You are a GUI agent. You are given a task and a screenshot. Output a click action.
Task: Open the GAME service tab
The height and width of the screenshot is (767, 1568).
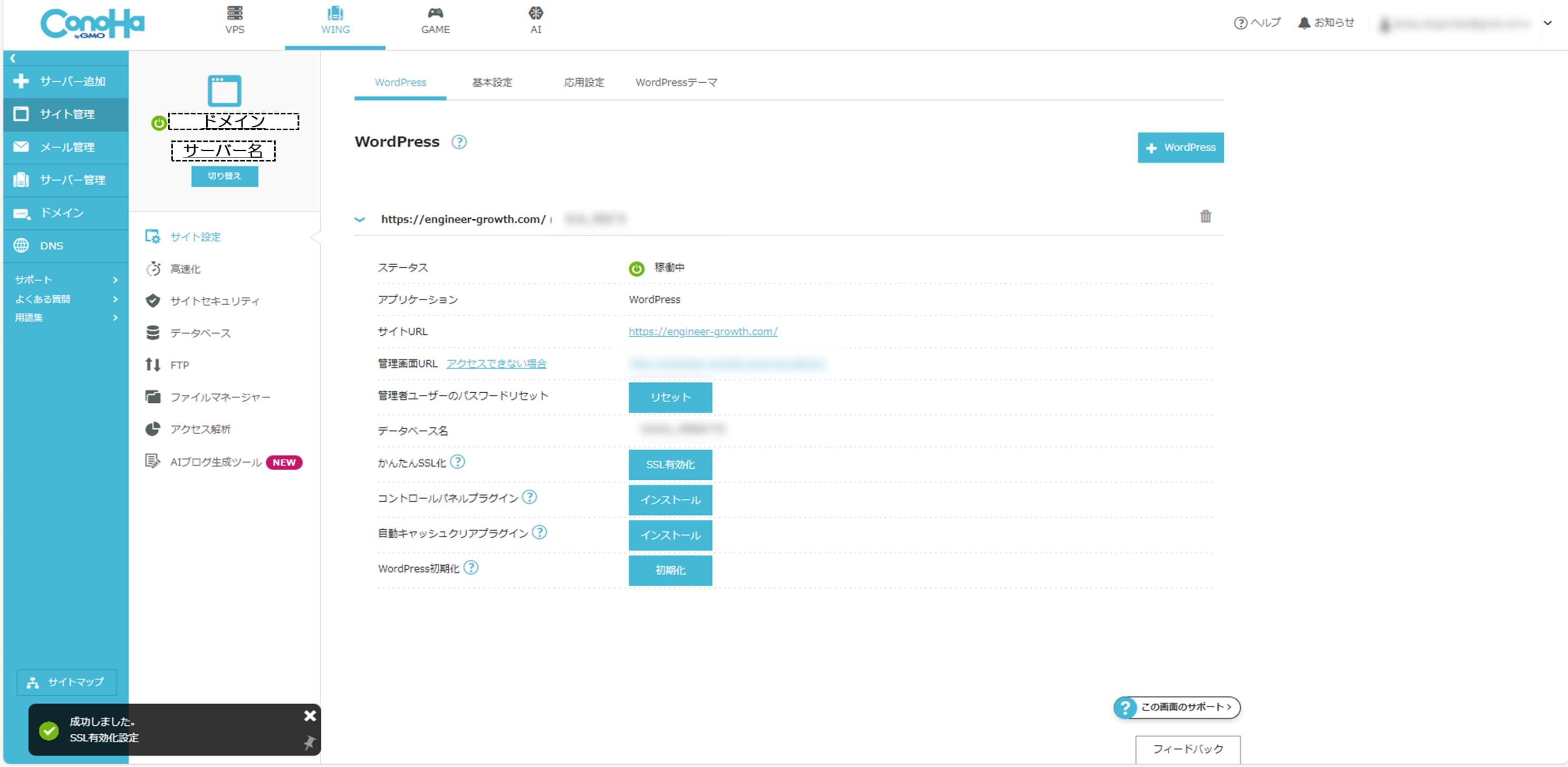pos(435,21)
